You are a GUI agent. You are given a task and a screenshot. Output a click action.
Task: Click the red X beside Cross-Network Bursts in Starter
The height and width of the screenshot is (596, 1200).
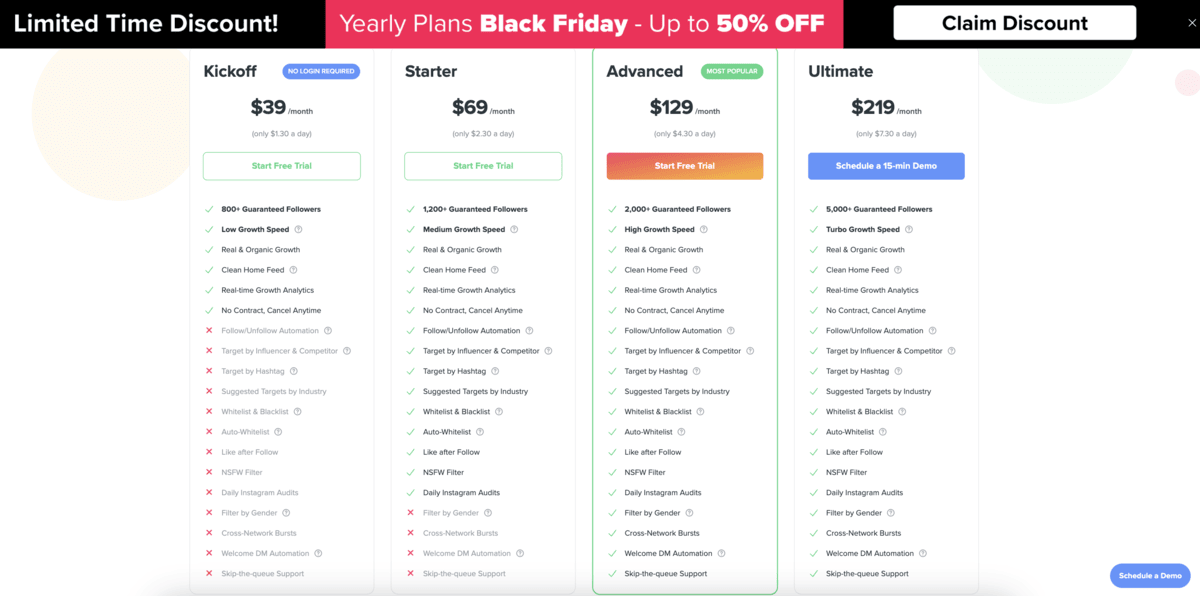coord(410,532)
